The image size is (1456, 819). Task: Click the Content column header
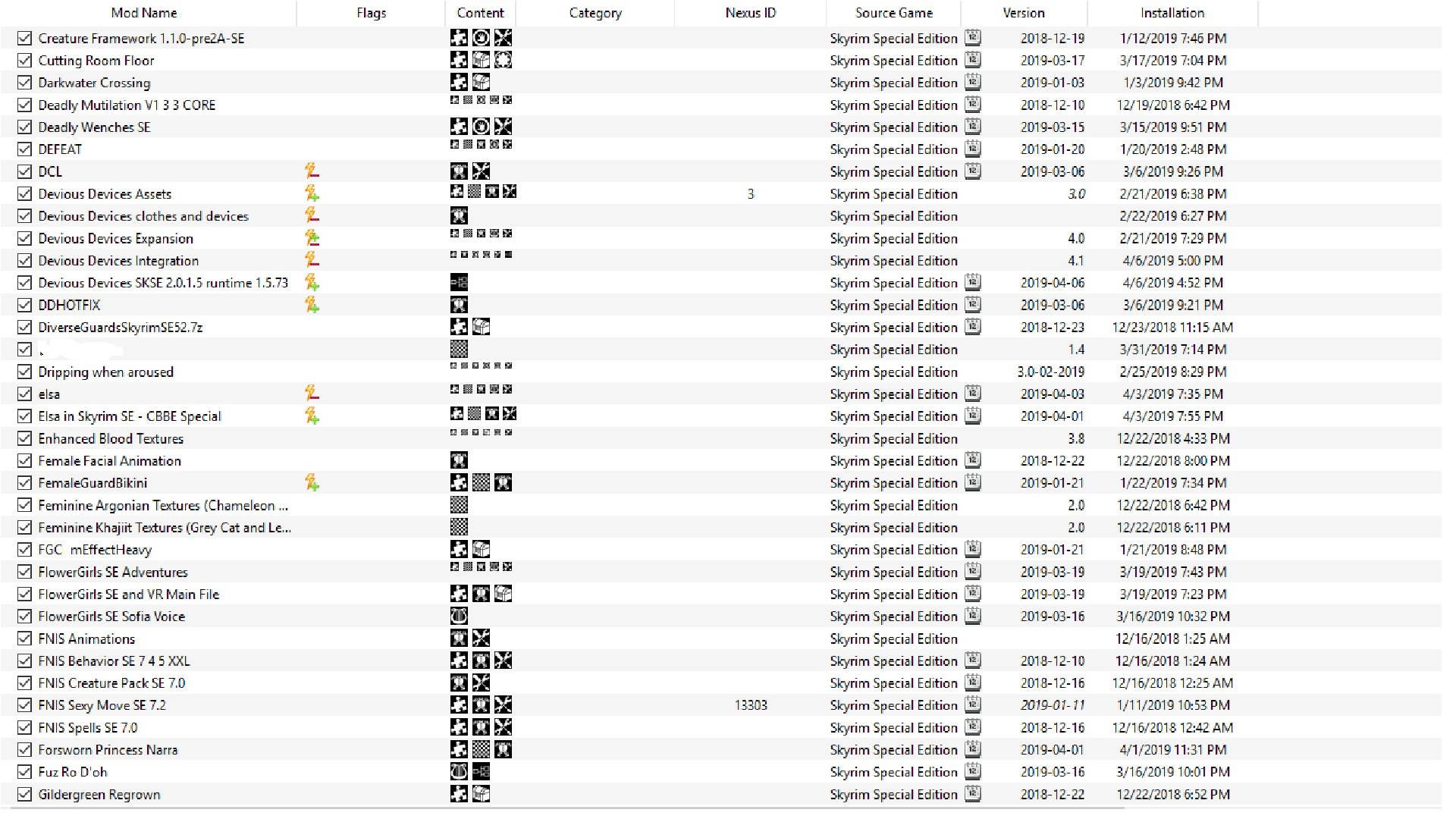click(480, 13)
